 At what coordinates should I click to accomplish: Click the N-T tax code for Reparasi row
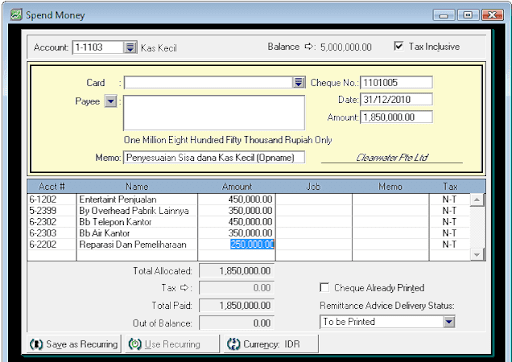(x=449, y=244)
